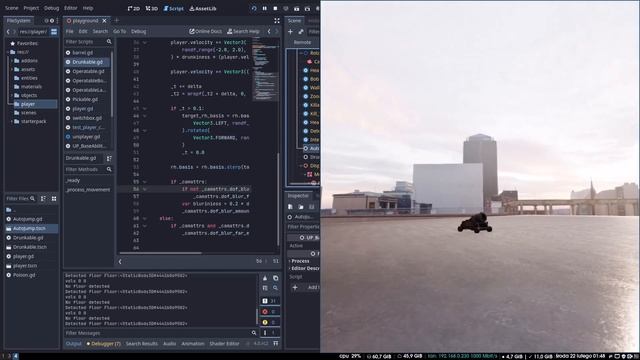
Task: Expand the bottom panel with corner icon
Action: pos(276,344)
